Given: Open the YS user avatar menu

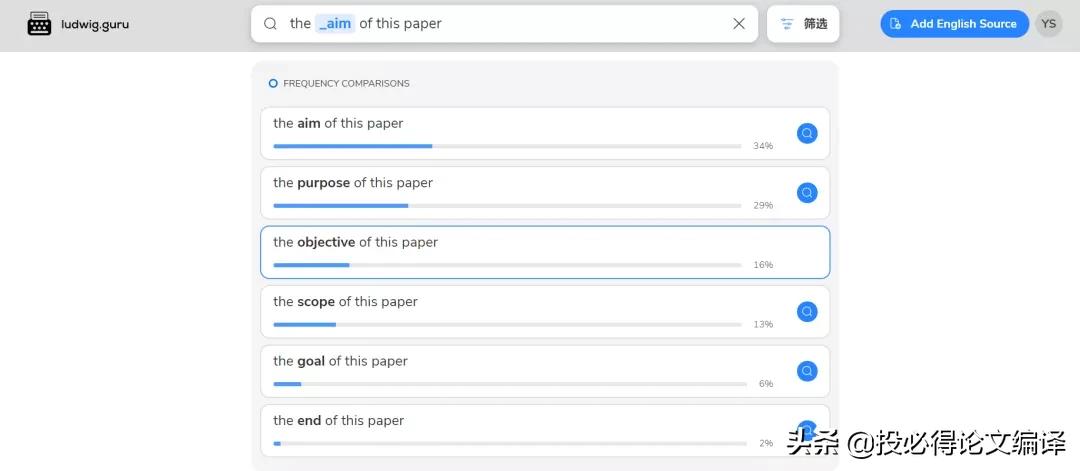Looking at the screenshot, I should 1048,24.
